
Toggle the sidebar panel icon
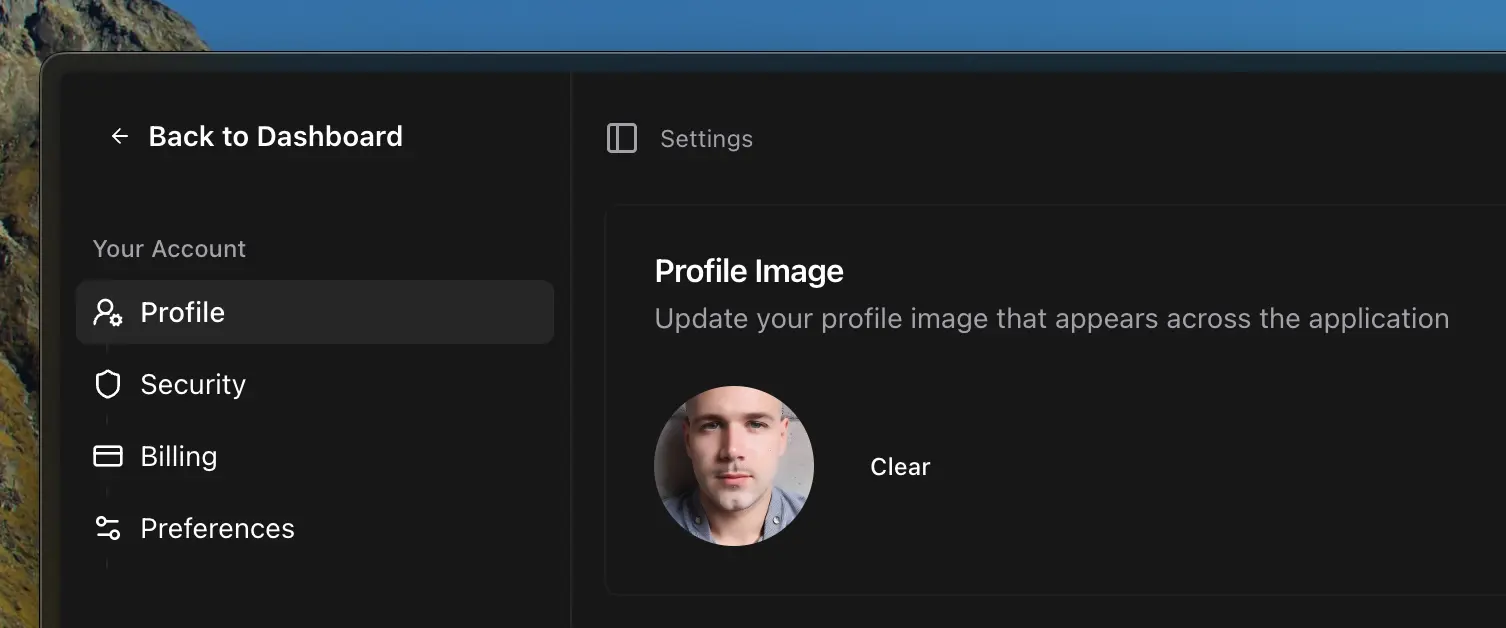pos(622,139)
